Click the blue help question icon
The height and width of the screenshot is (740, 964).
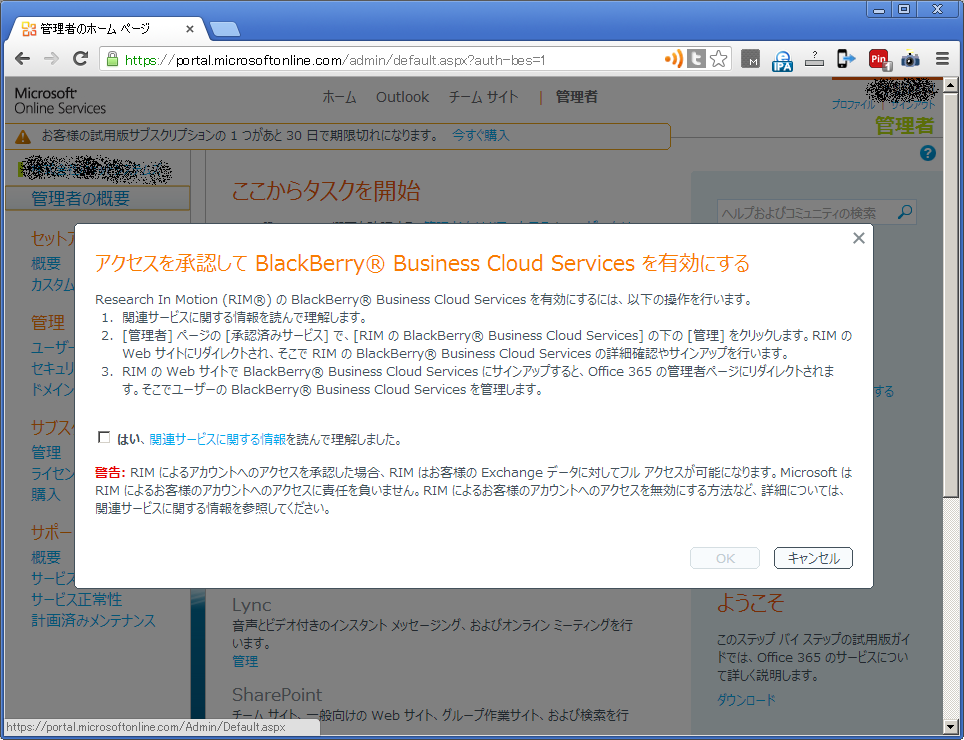click(x=928, y=153)
